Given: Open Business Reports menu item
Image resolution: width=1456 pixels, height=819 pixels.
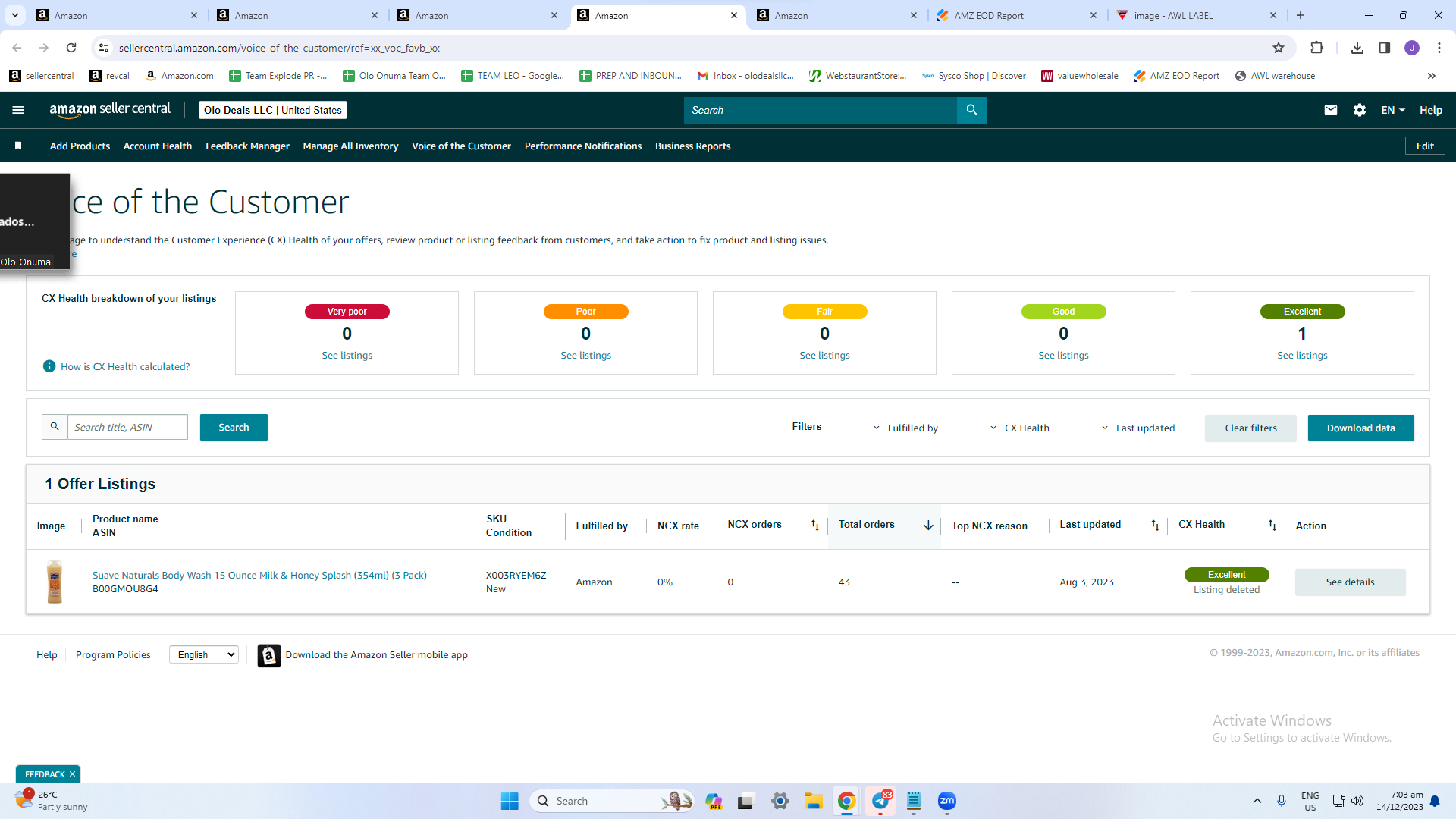Looking at the screenshot, I should tap(693, 146).
